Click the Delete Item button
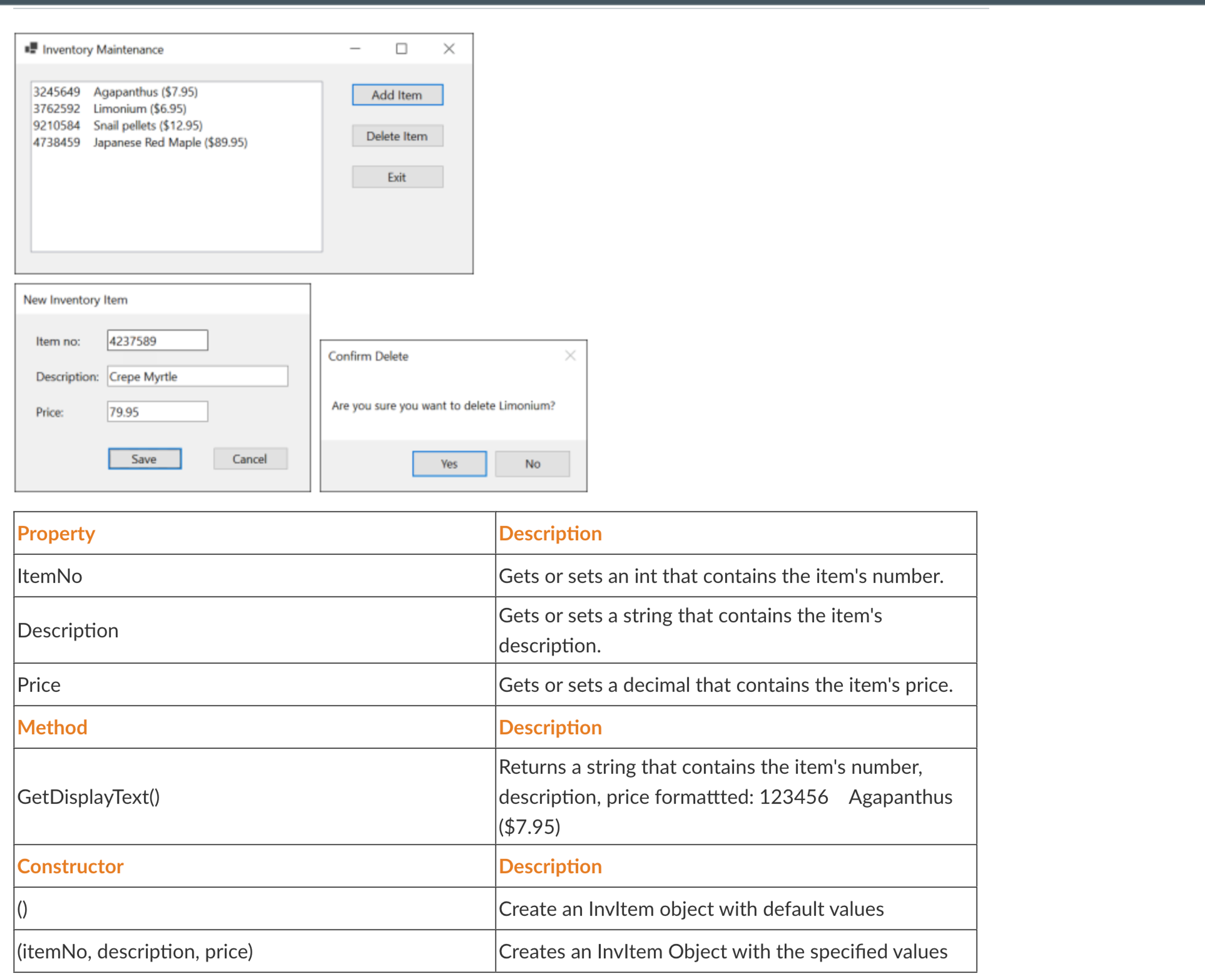This screenshot has width=1205, height=980. (397, 135)
